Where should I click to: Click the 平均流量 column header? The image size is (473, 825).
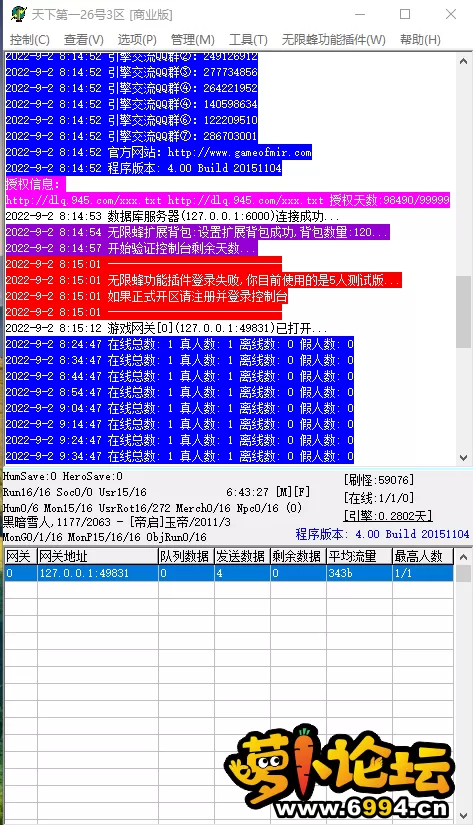coord(359,556)
